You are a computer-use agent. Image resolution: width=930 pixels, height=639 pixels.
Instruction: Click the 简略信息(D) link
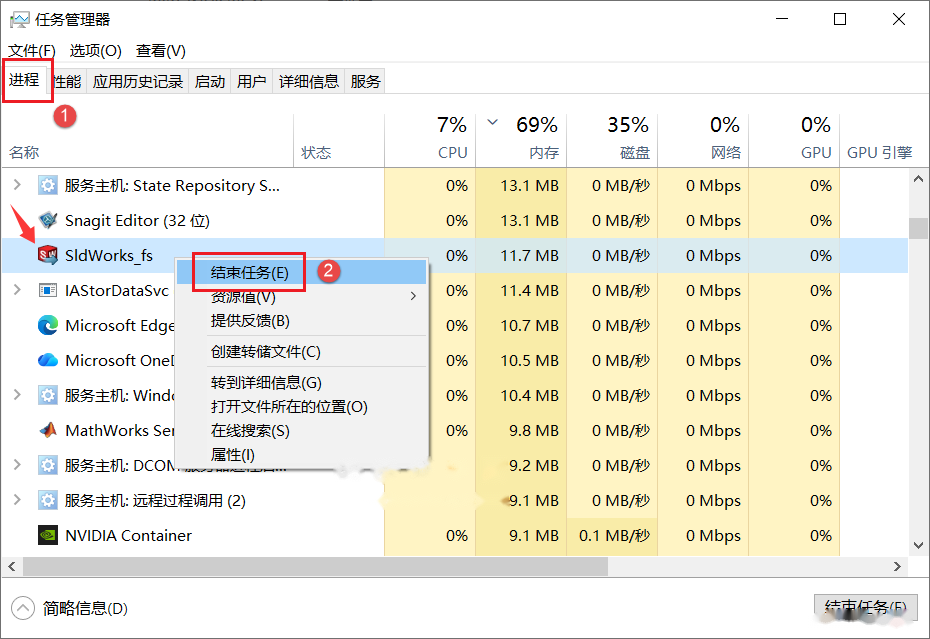[x=85, y=608]
